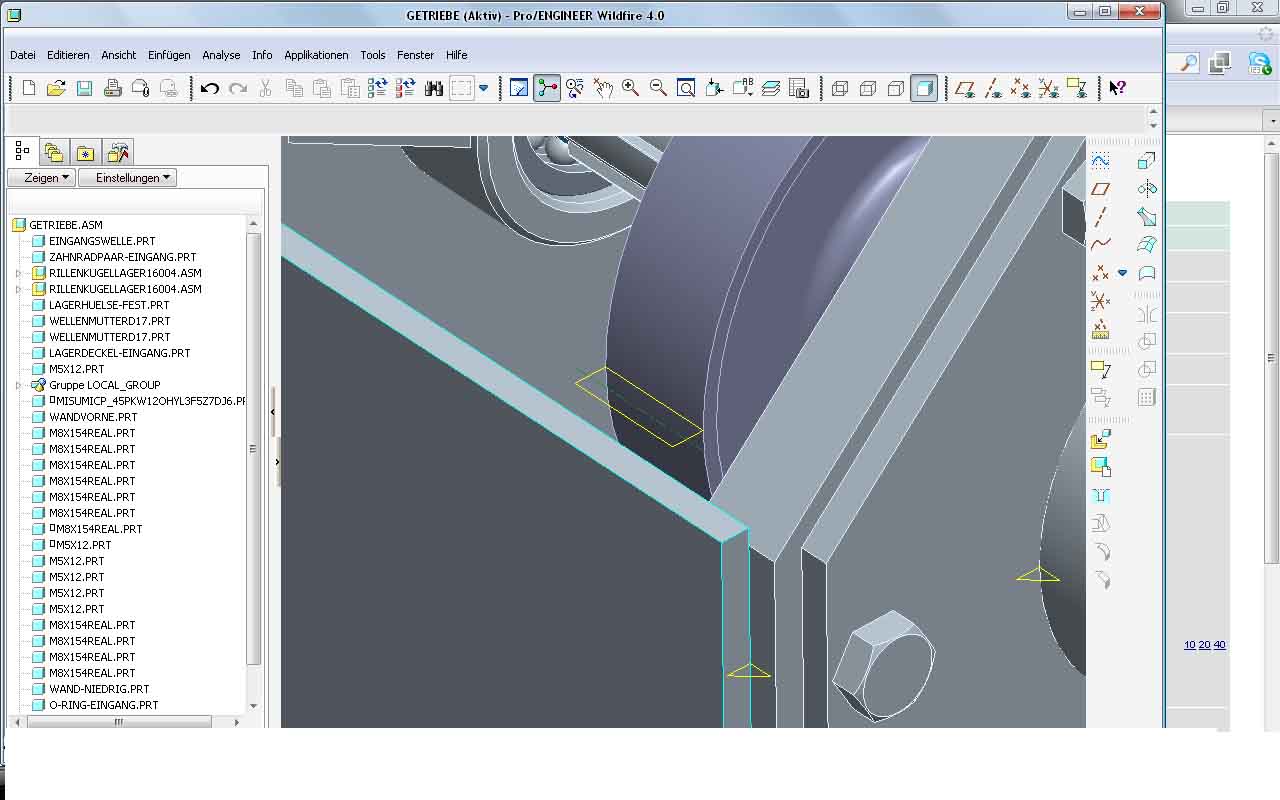1280x800 pixels.
Task: Click the zoom in magnifier icon
Action: pyautogui.click(x=631, y=88)
